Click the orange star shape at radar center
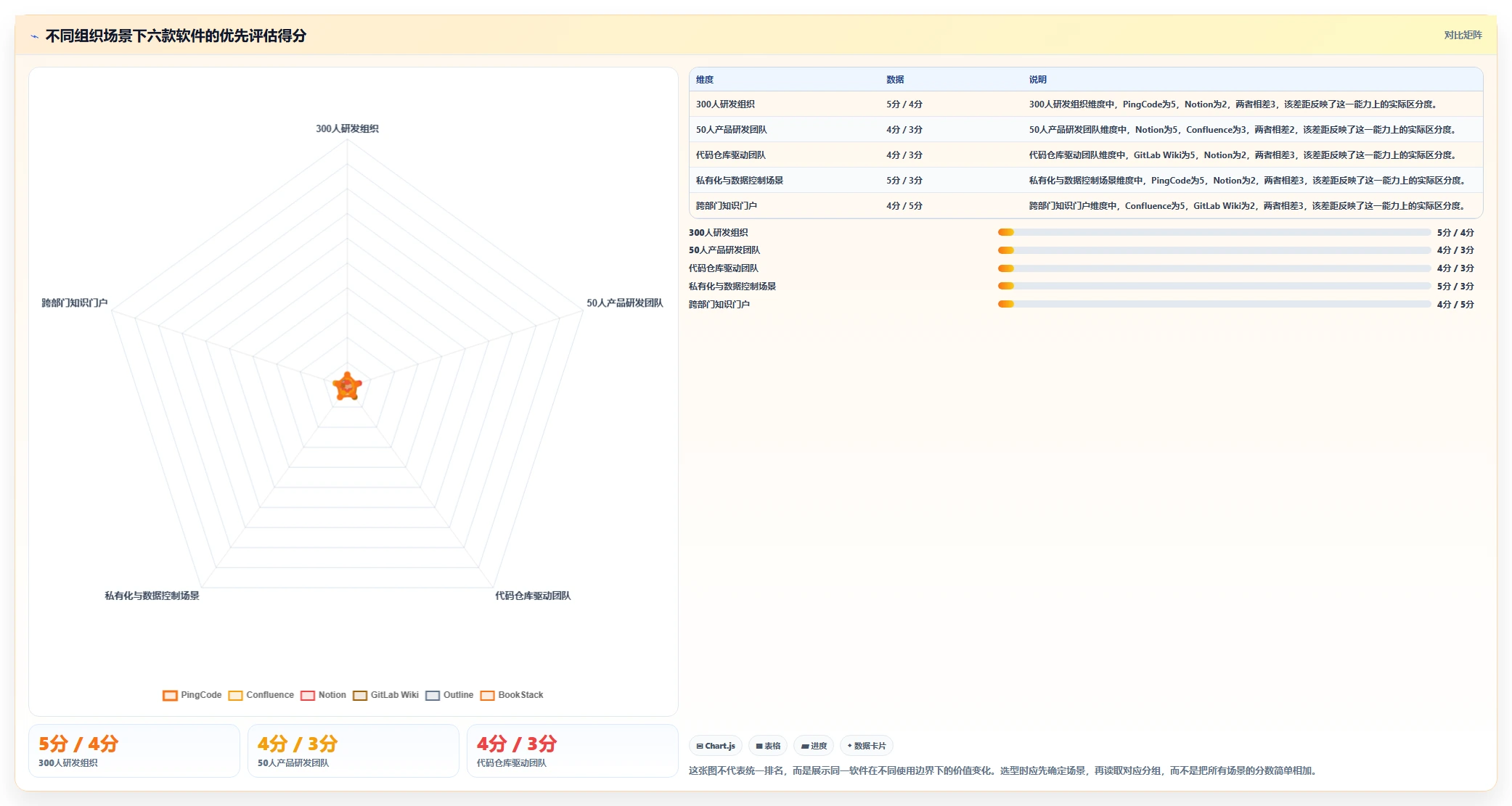The height and width of the screenshot is (806, 1512). pyautogui.click(x=347, y=387)
